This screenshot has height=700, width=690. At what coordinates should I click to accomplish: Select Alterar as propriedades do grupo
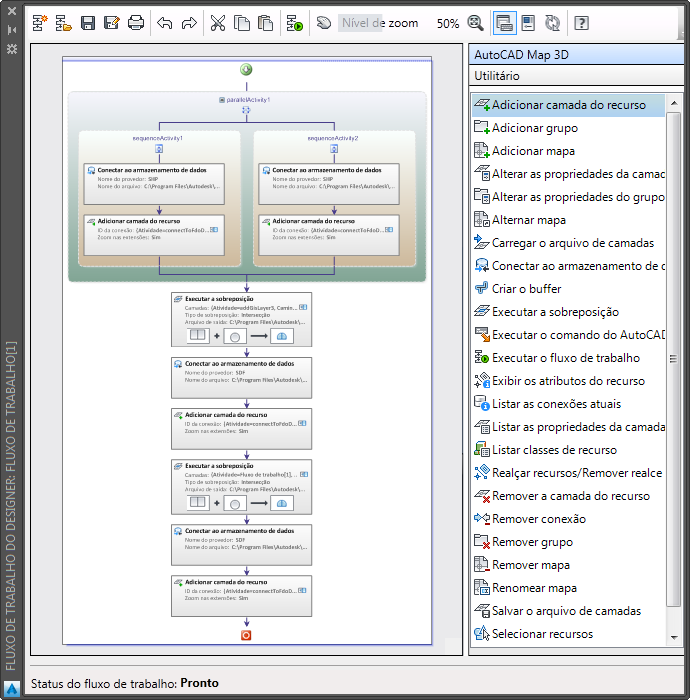point(569,197)
